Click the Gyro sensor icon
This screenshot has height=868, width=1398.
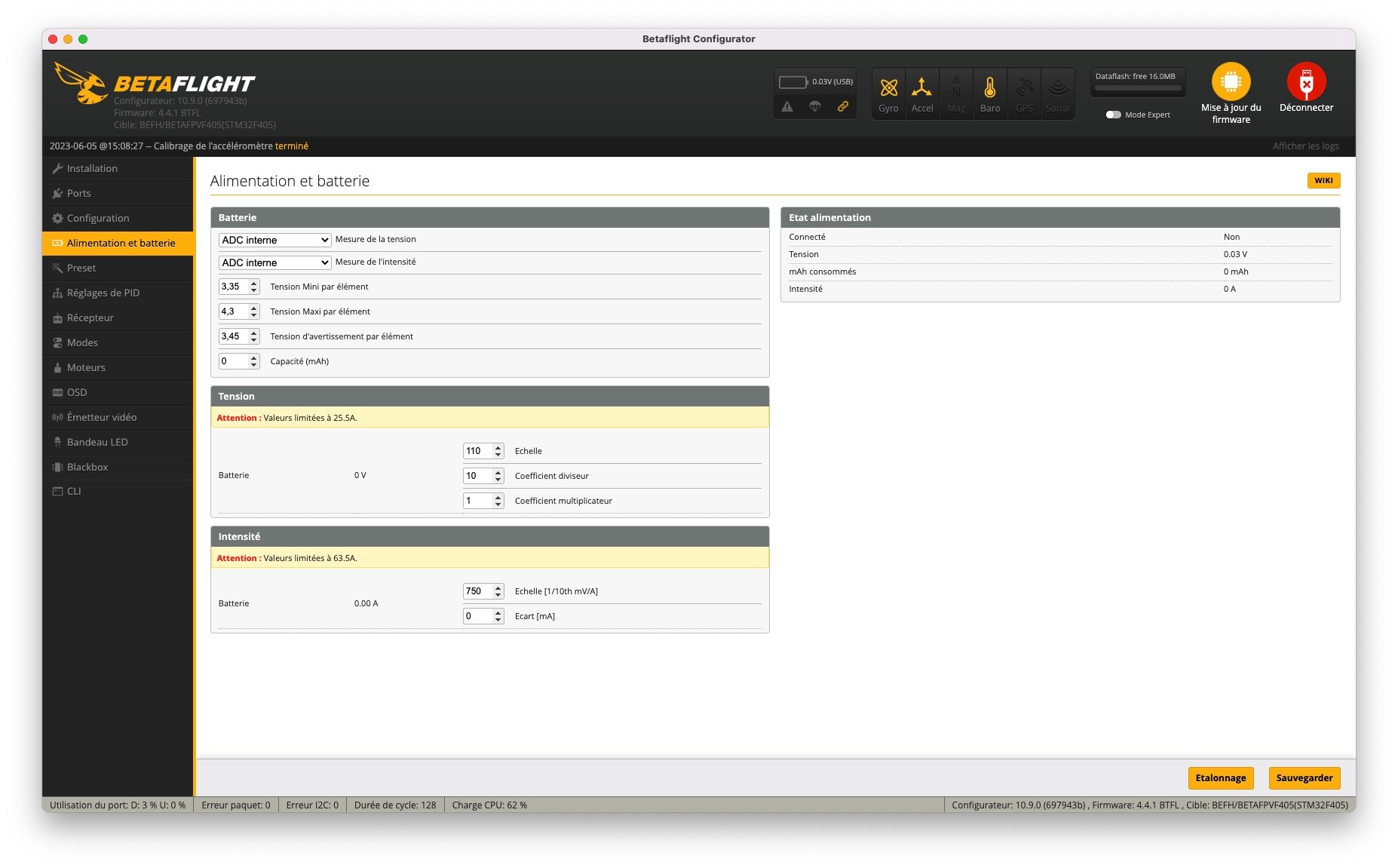point(888,87)
